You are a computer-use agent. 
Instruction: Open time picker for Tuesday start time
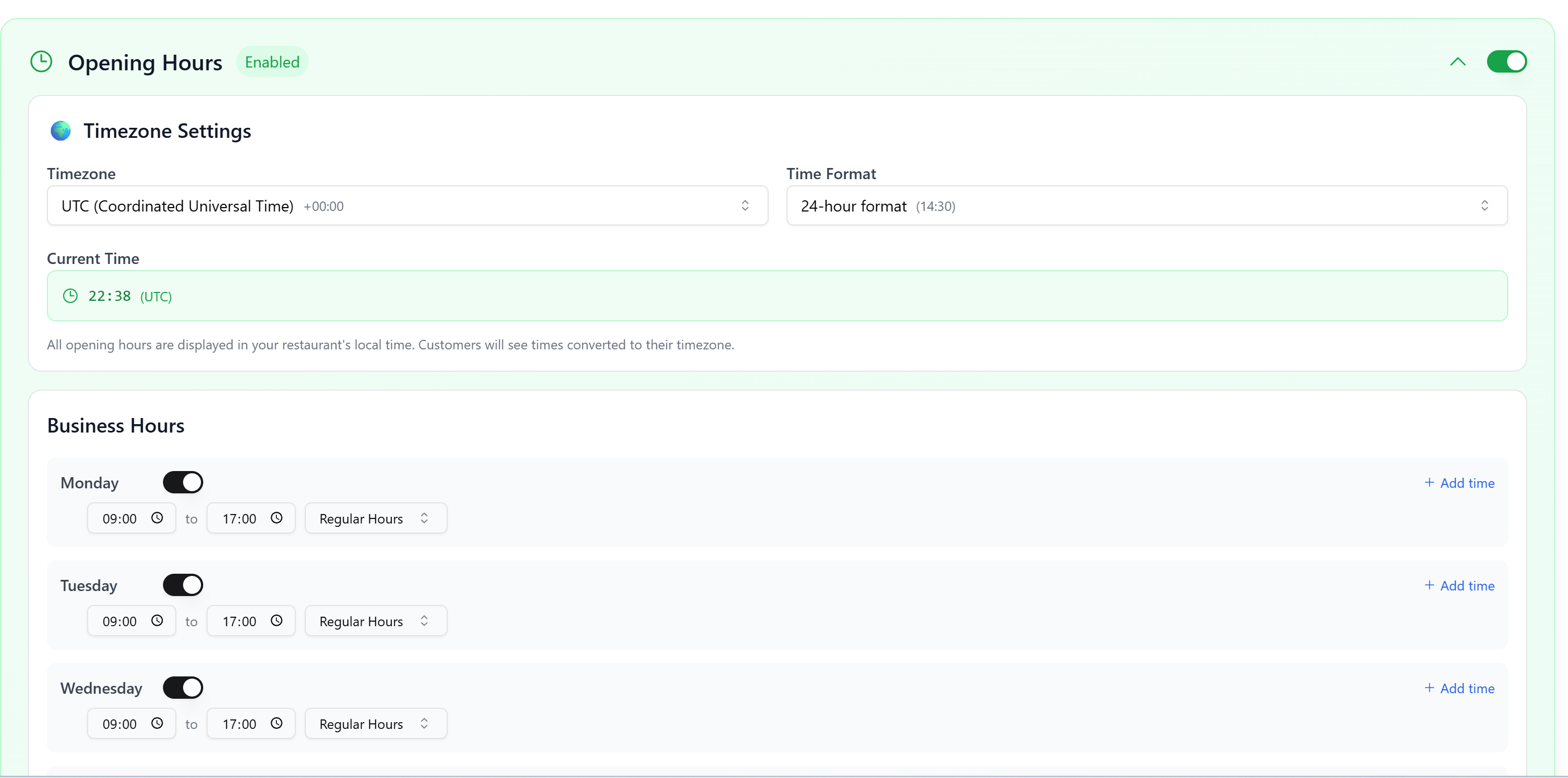click(157, 620)
